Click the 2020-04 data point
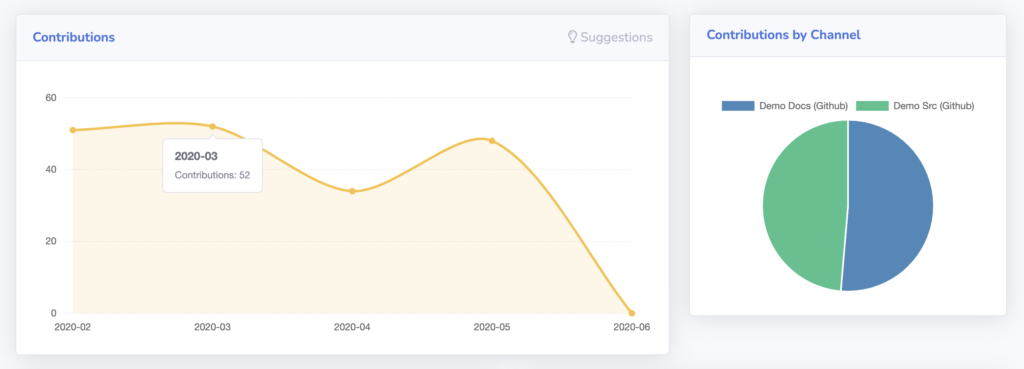Screen dimensions: 1024x369 pos(352,191)
